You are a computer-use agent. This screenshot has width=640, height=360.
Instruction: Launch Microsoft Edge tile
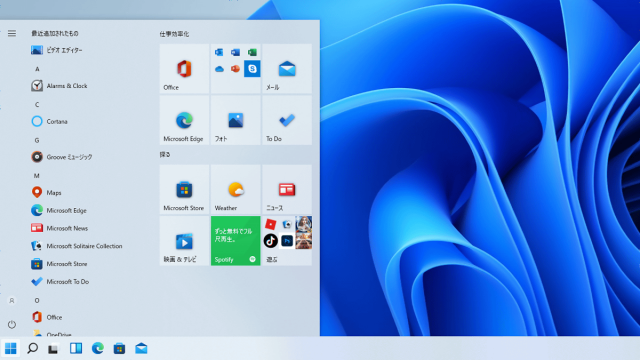coord(184,120)
